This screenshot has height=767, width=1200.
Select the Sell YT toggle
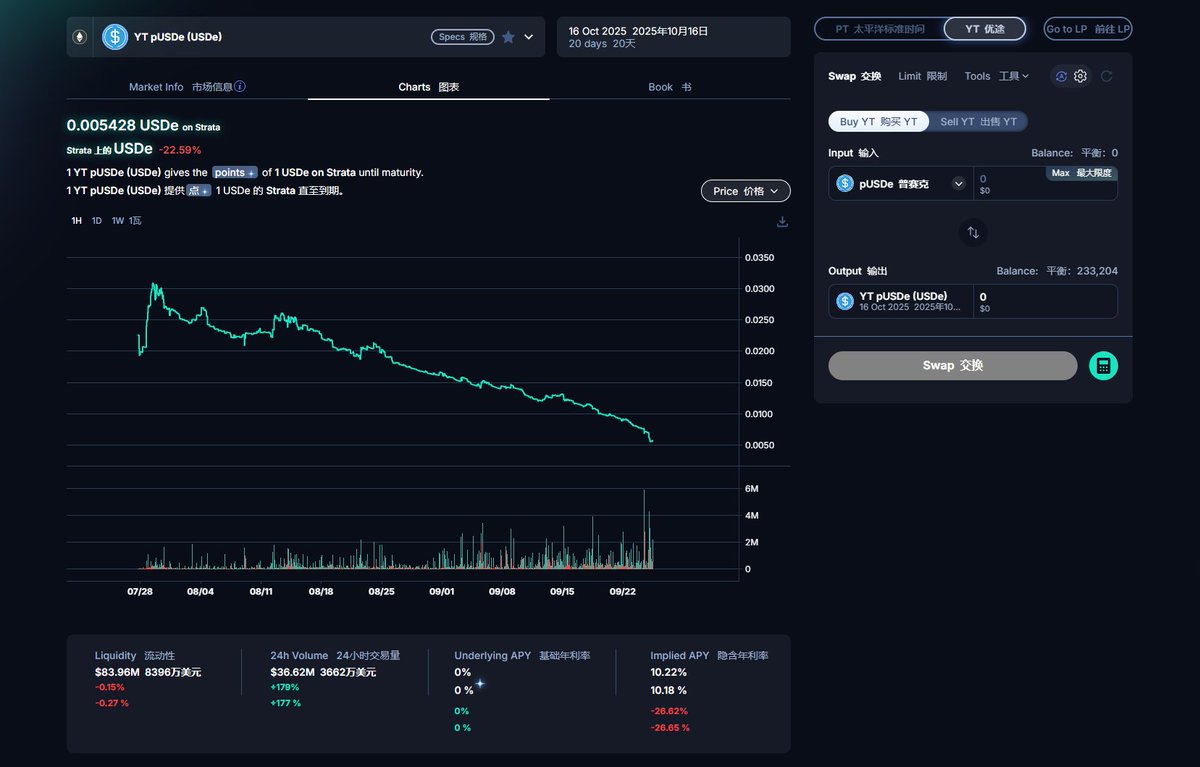978,122
